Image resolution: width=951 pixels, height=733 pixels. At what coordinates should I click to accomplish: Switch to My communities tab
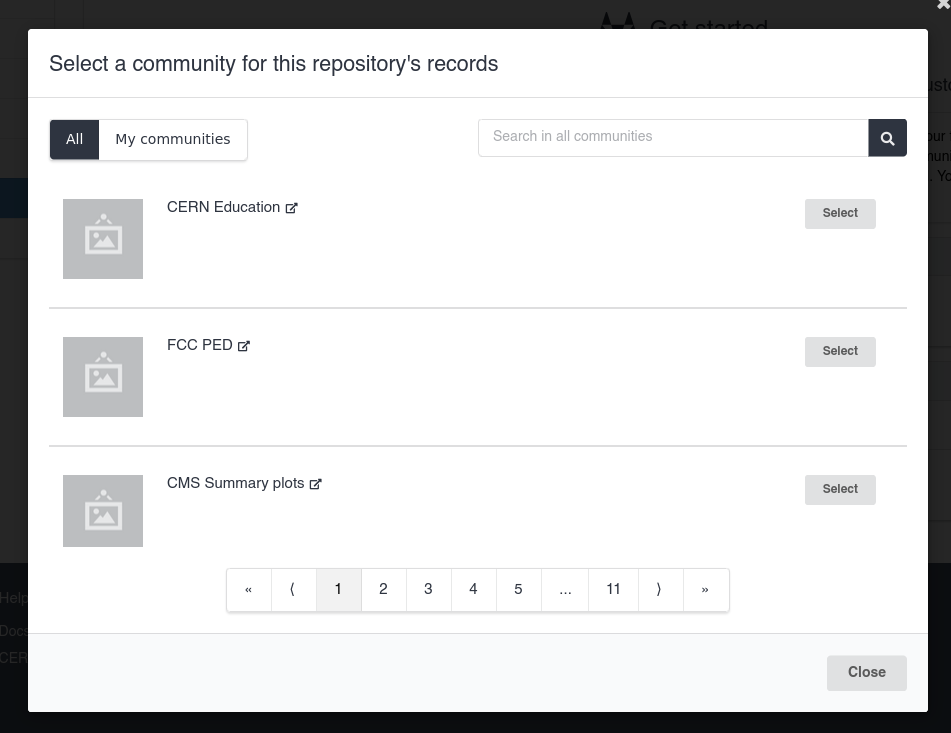173,140
